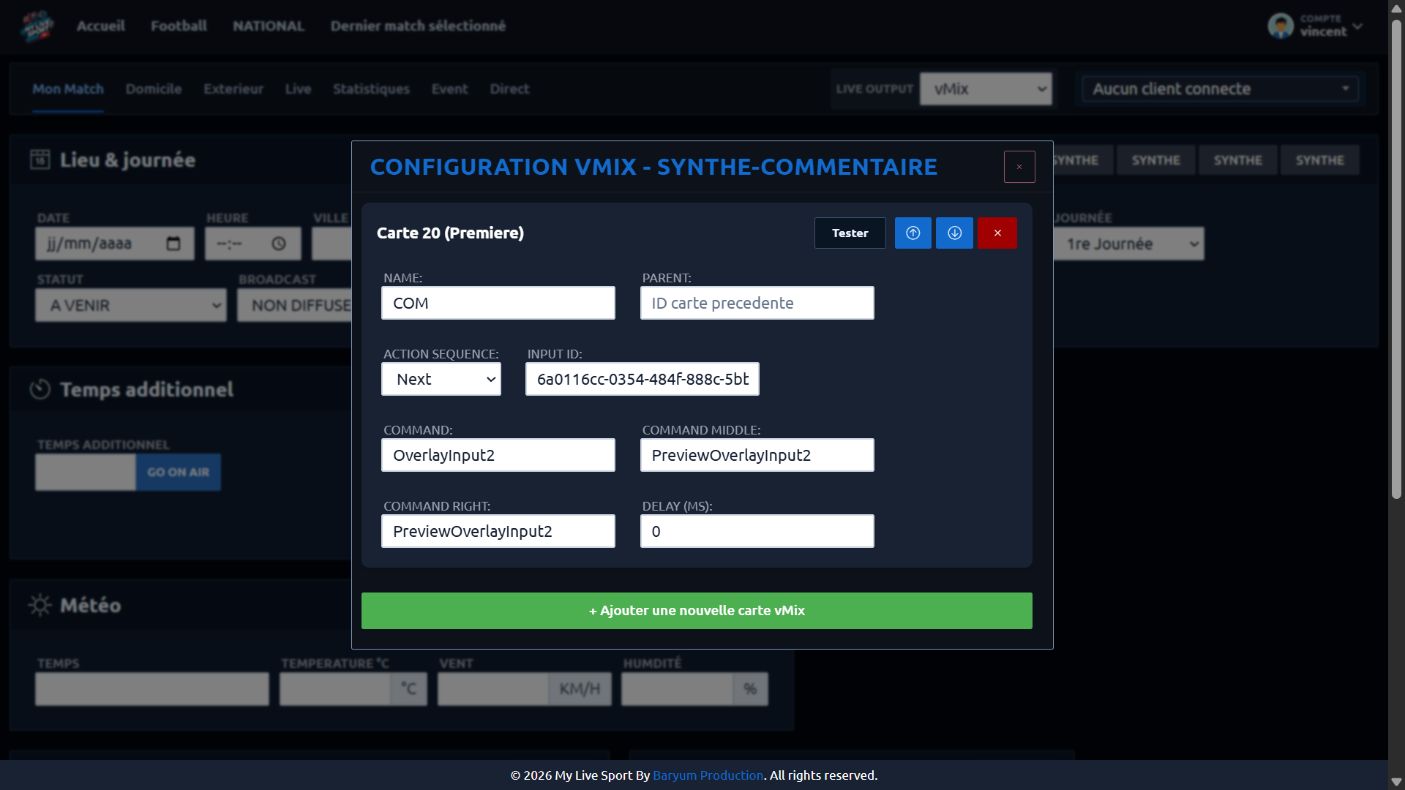Image resolution: width=1405 pixels, height=790 pixels.
Task: Click the COMMAND MIDDLE field
Action: [757, 455]
